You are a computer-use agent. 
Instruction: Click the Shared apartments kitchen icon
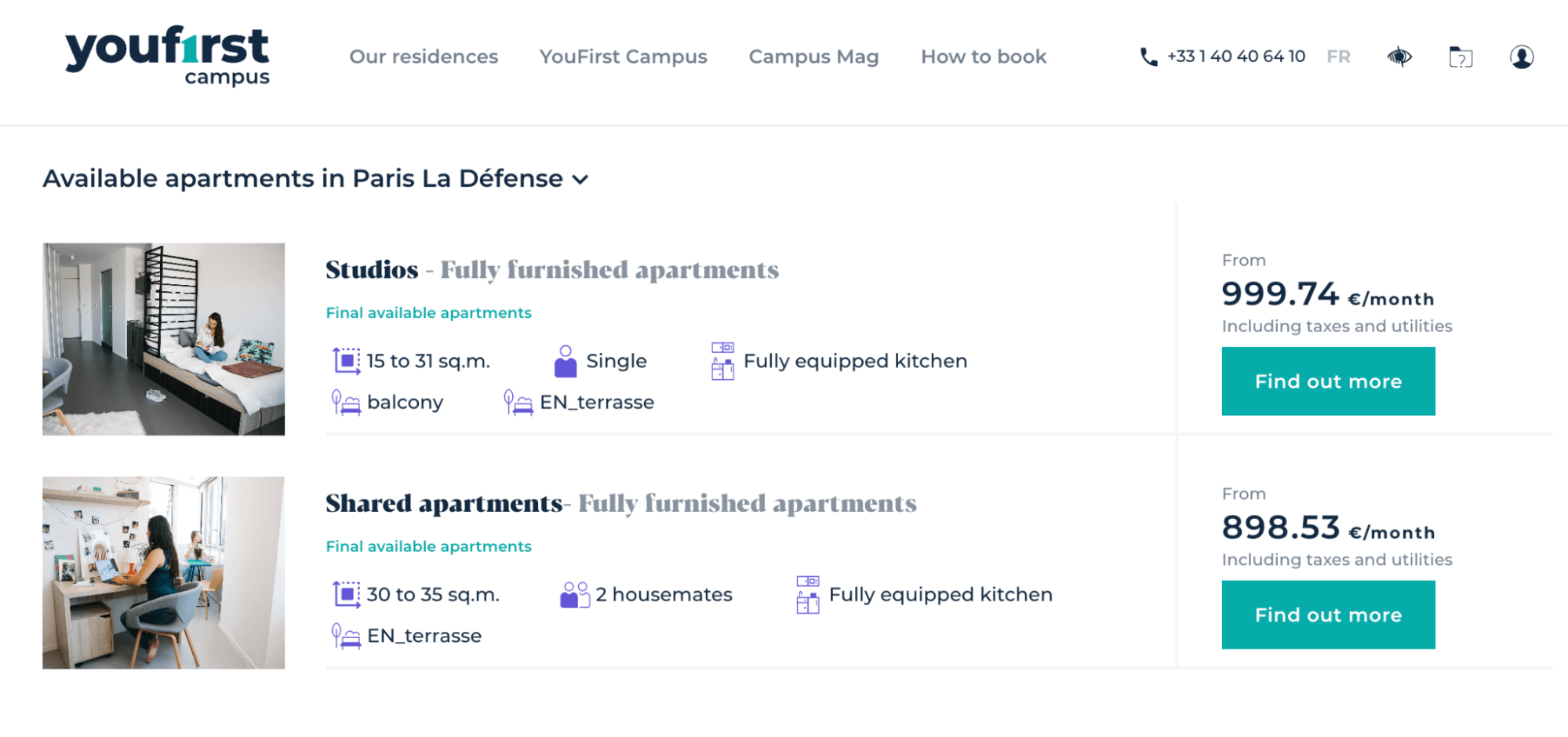808,595
